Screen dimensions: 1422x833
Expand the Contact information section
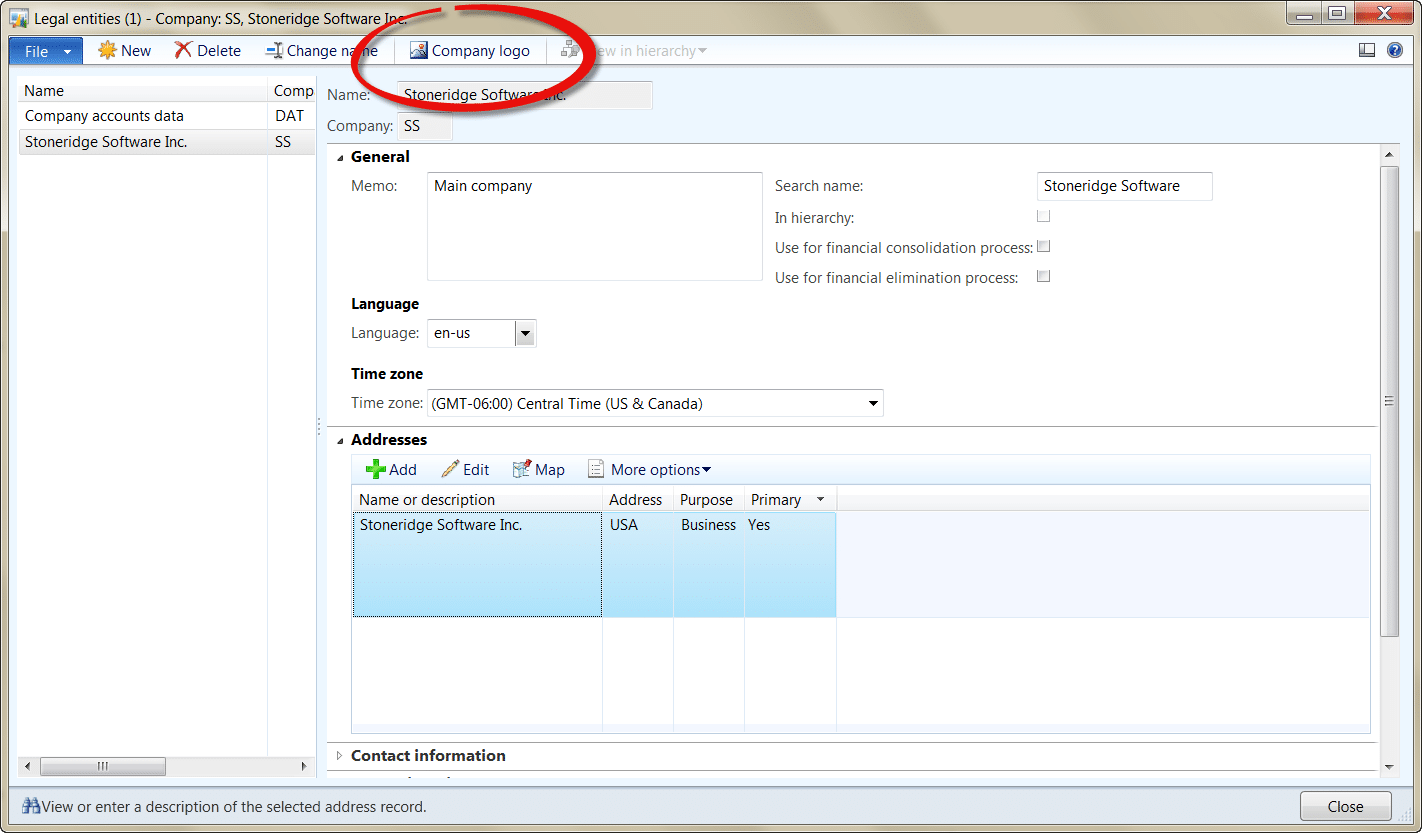point(339,756)
